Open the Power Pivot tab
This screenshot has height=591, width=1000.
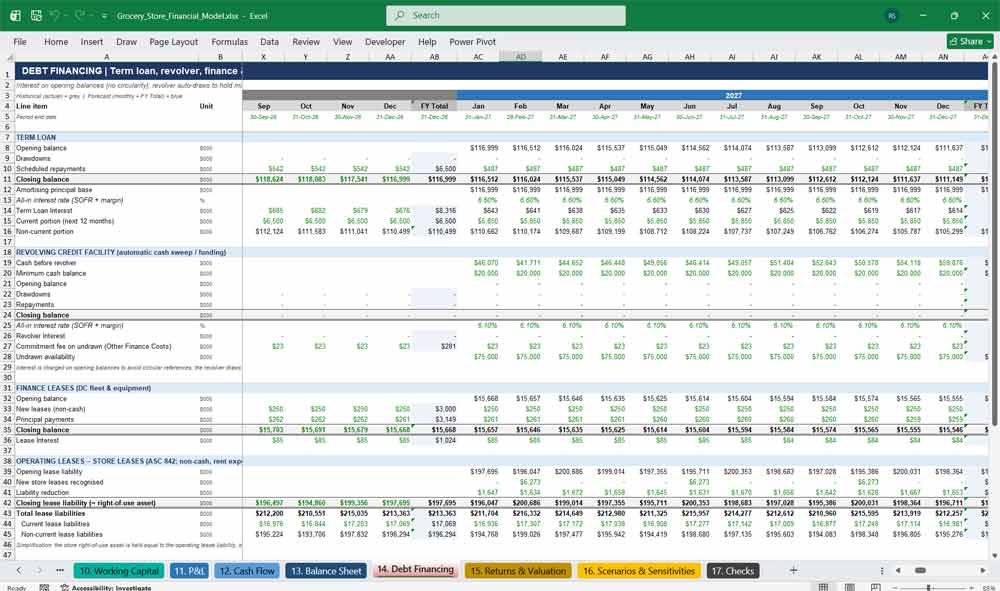click(x=473, y=41)
